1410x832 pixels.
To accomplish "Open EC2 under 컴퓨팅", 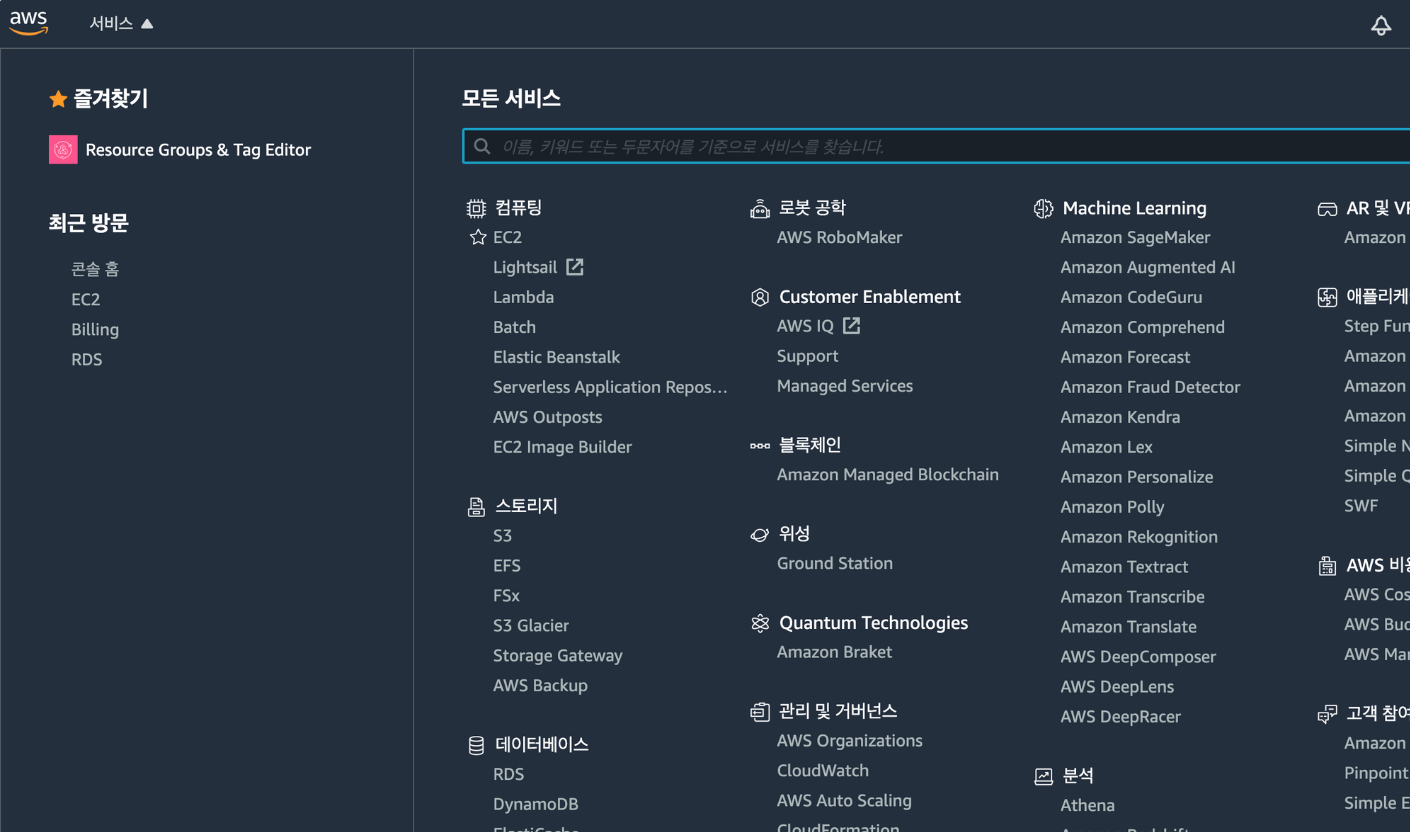I will (507, 237).
